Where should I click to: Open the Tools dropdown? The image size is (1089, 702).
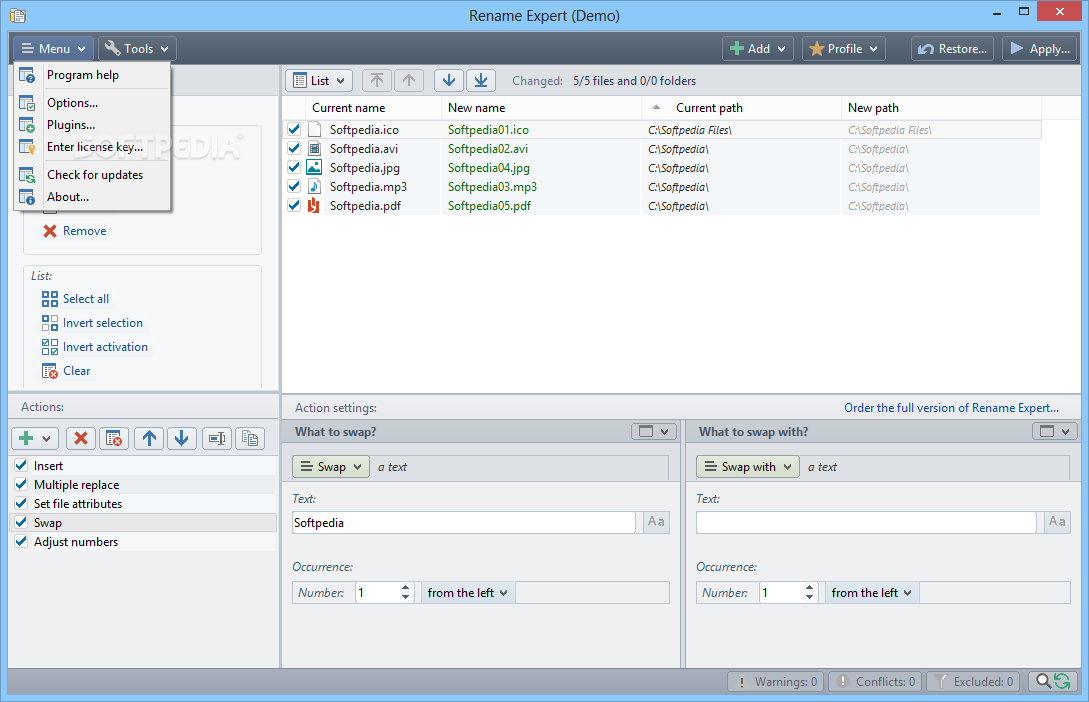tap(138, 49)
